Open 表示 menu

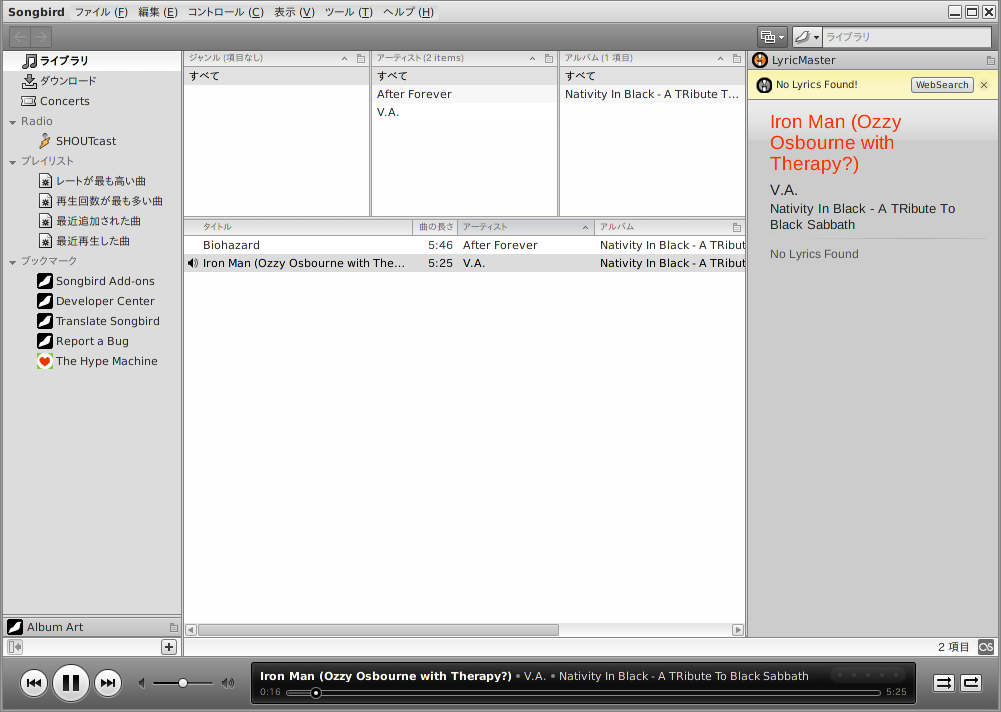click(x=294, y=12)
